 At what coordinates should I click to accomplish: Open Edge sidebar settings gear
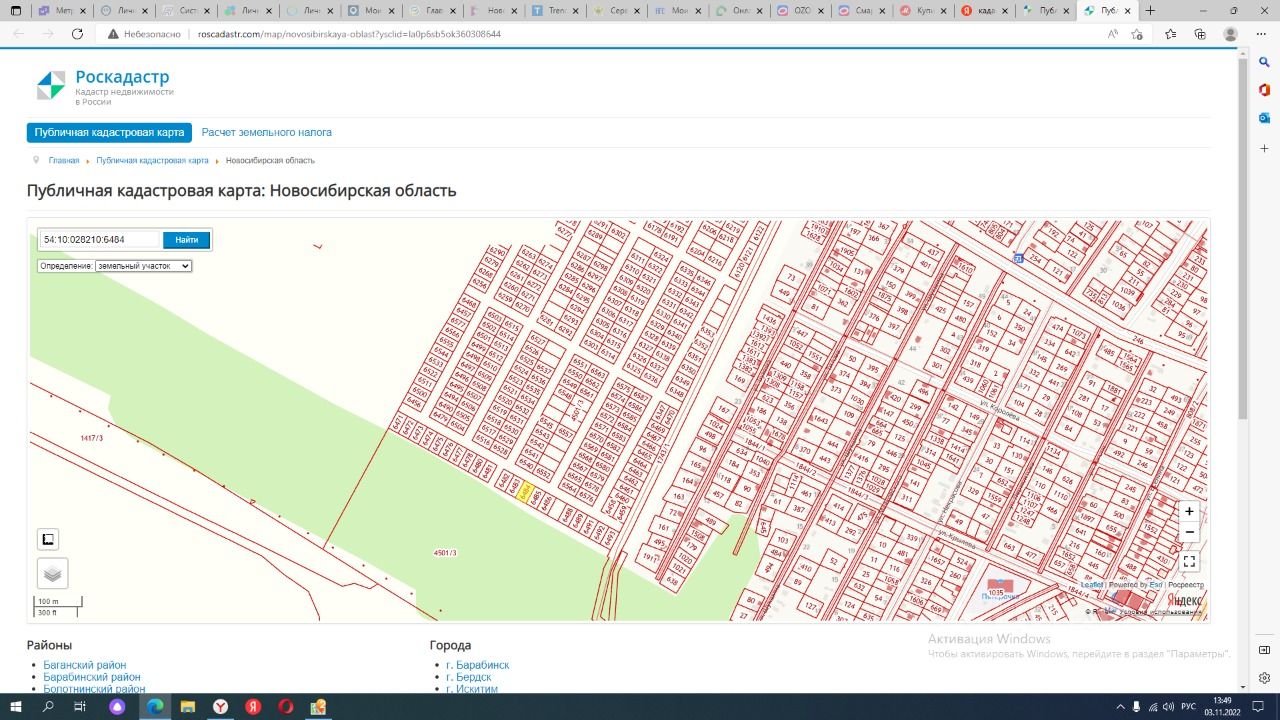coord(1264,678)
